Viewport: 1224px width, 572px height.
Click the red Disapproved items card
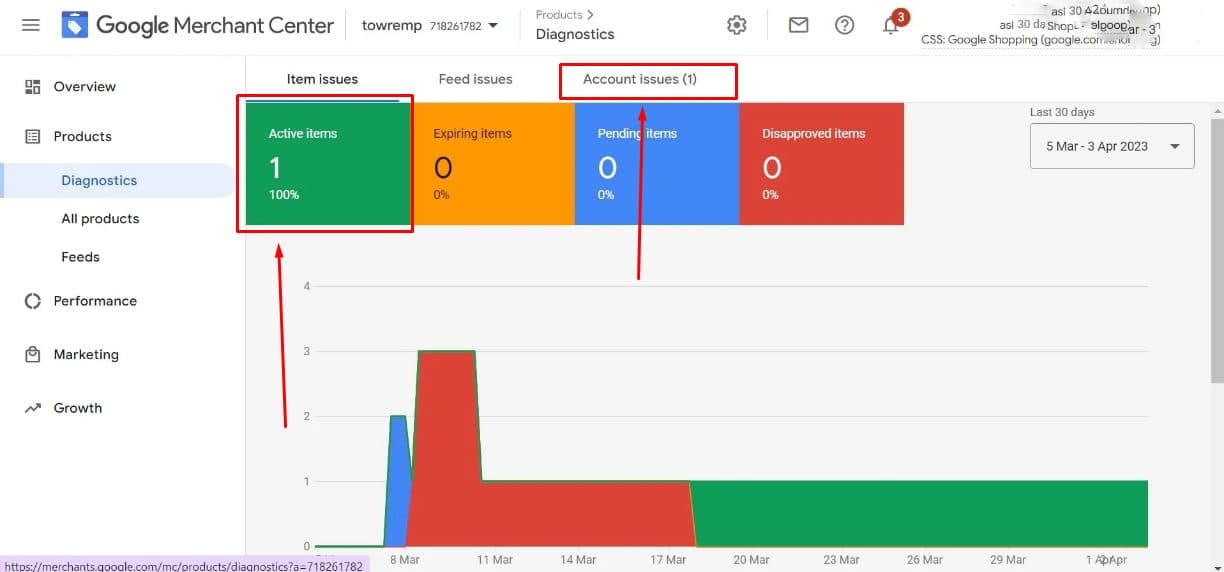point(821,164)
